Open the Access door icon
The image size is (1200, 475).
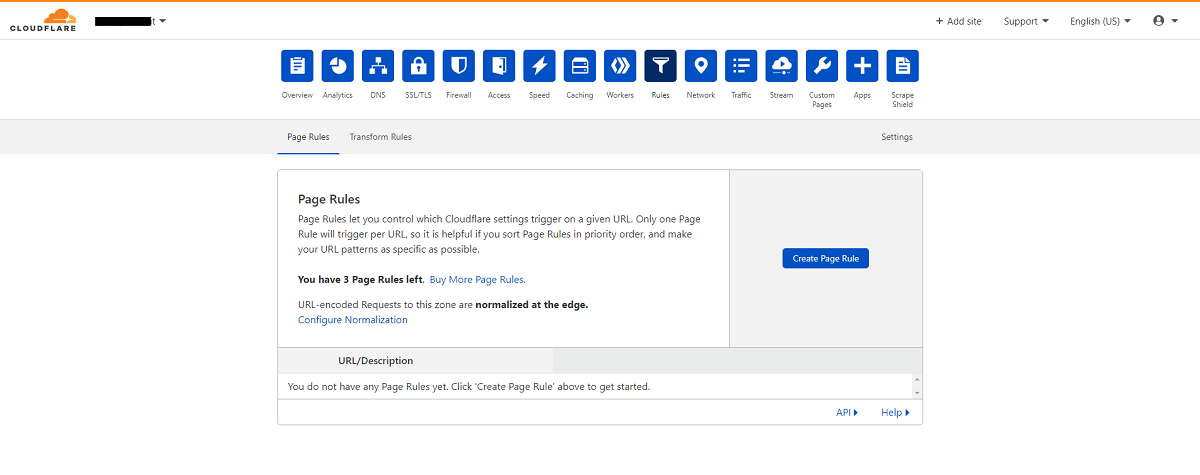click(x=499, y=66)
